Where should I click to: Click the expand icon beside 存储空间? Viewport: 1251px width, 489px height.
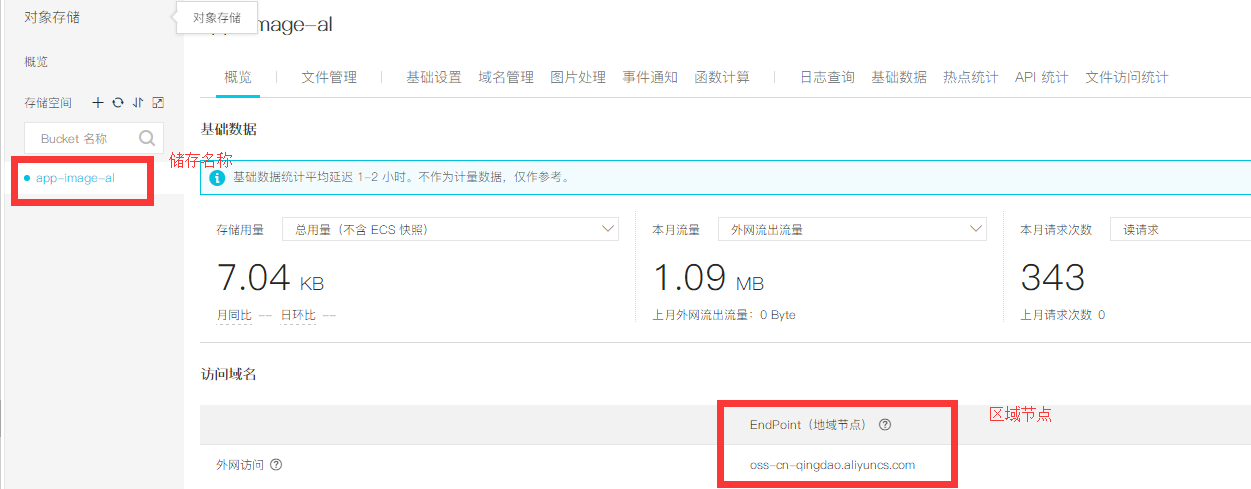pyautogui.click(x=158, y=103)
